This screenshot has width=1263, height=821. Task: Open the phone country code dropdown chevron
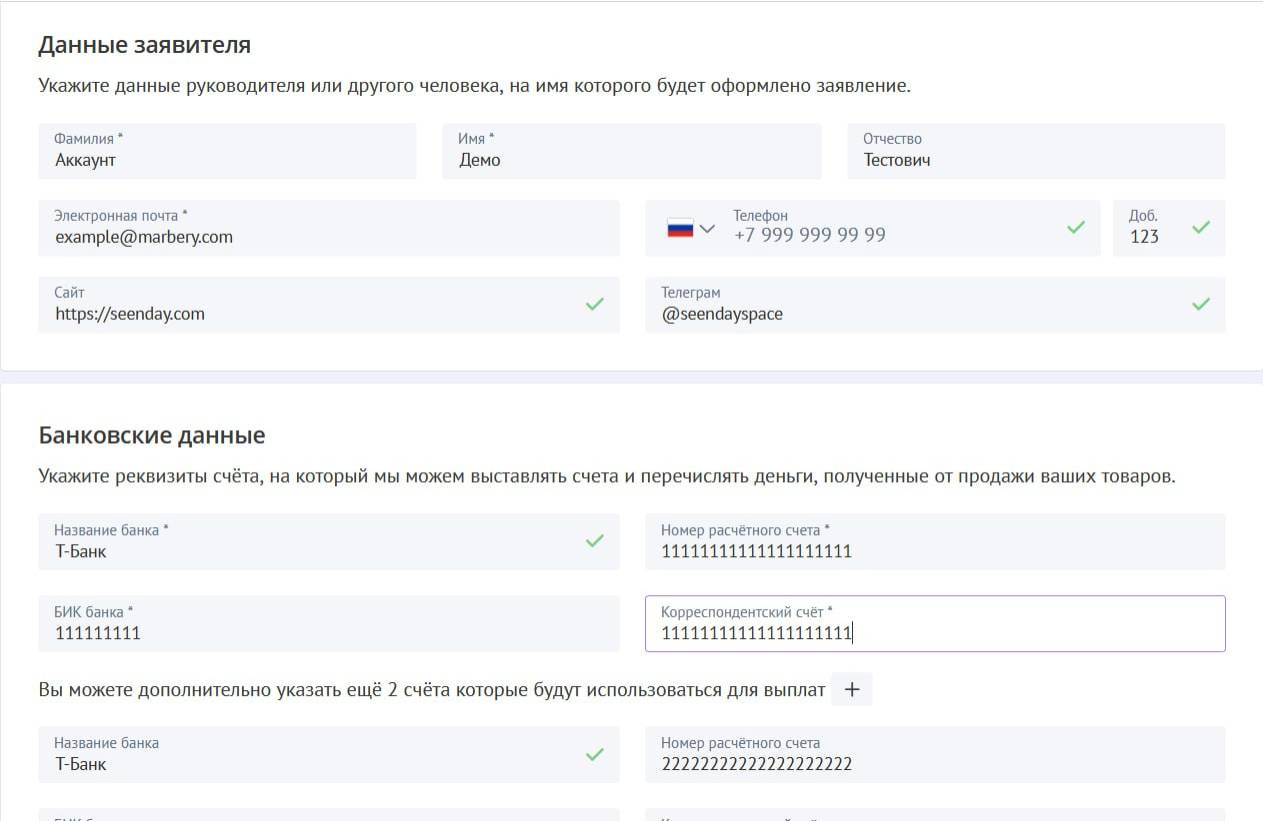point(707,228)
